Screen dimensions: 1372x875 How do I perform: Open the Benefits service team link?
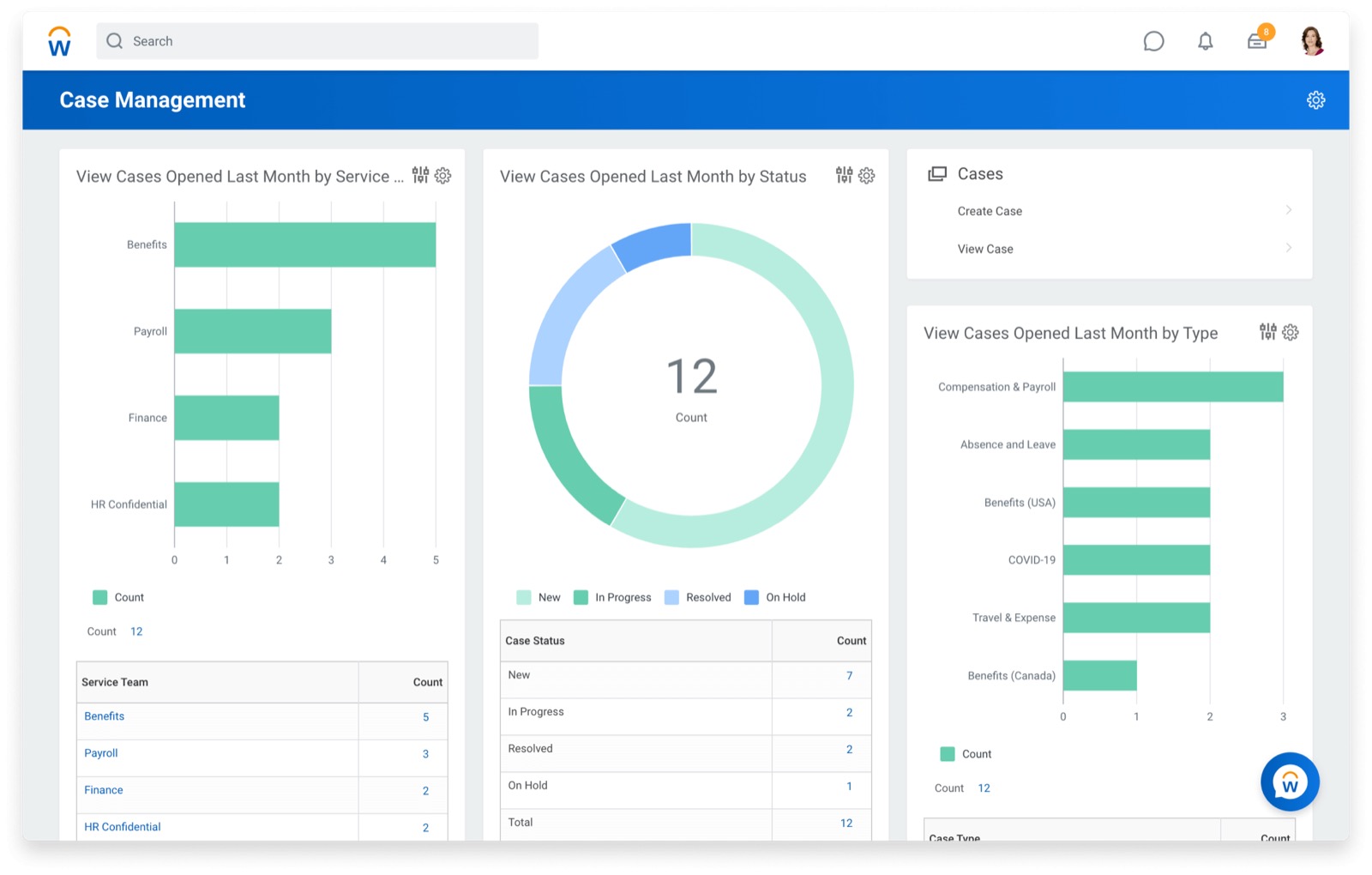[105, 716]
